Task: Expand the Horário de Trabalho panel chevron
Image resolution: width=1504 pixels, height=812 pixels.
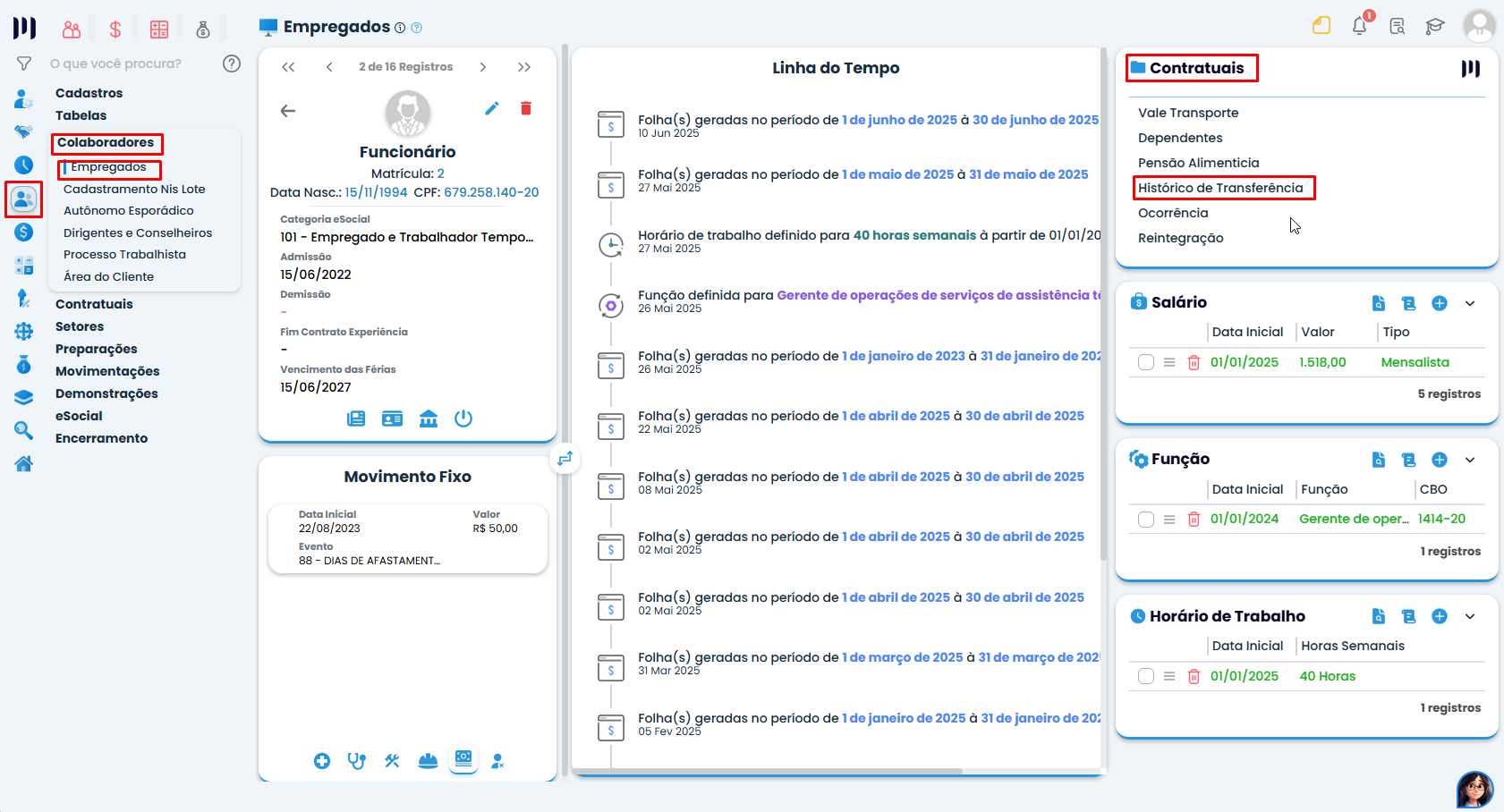Action: [1470, 616]
